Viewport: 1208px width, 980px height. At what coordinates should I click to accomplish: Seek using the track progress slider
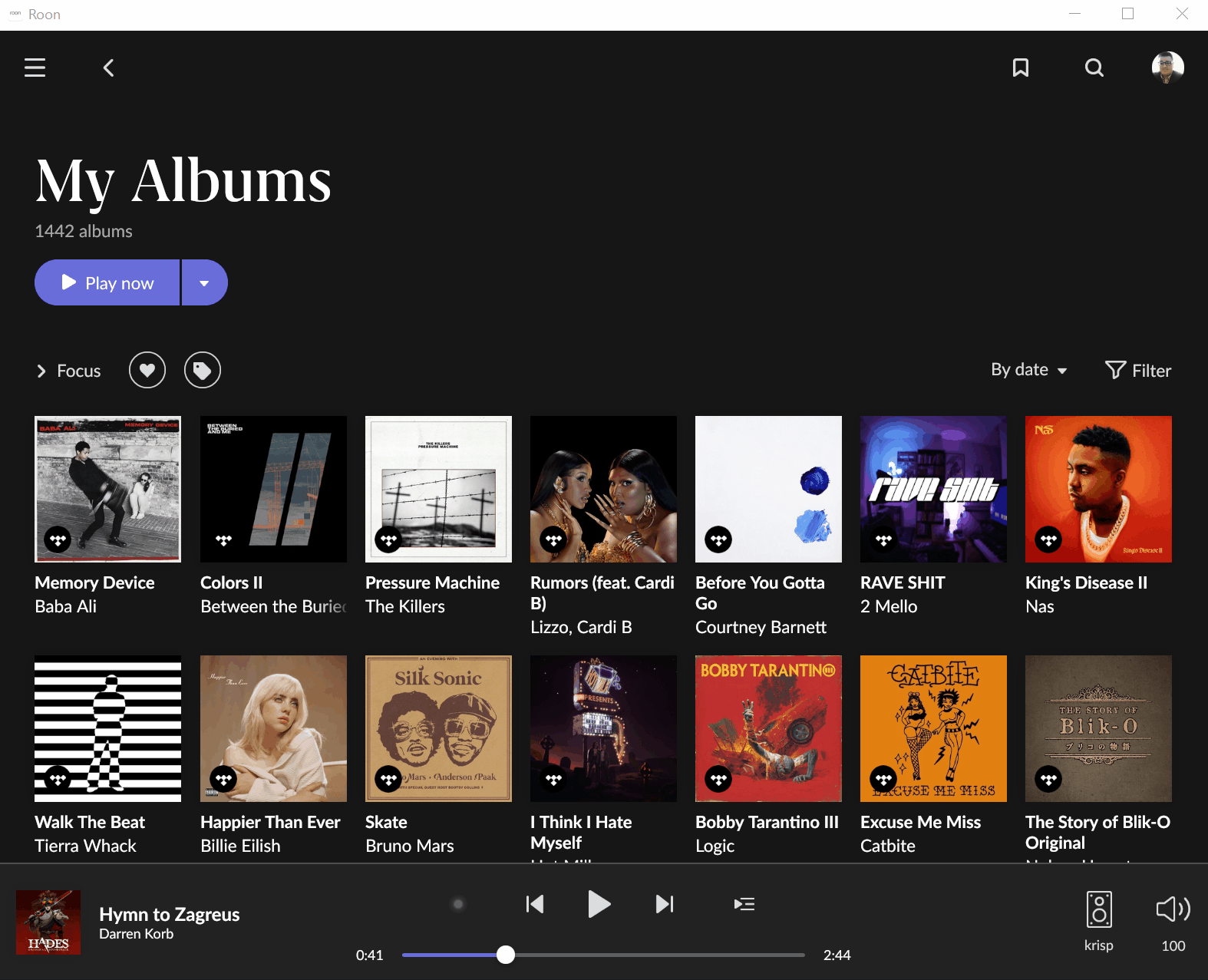603,955
